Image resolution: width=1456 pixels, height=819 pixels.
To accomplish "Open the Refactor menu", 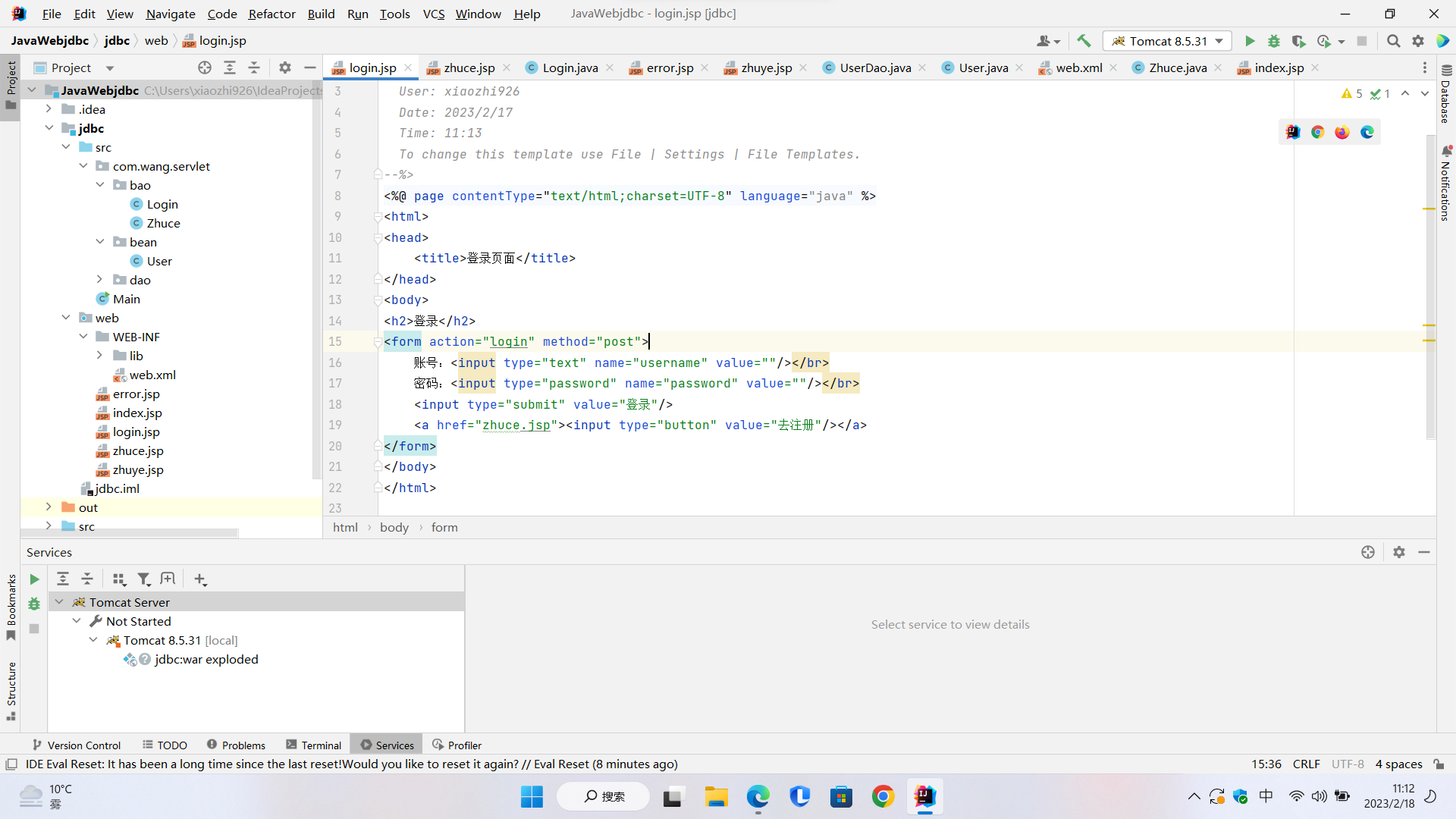I will tap(271, 14).
